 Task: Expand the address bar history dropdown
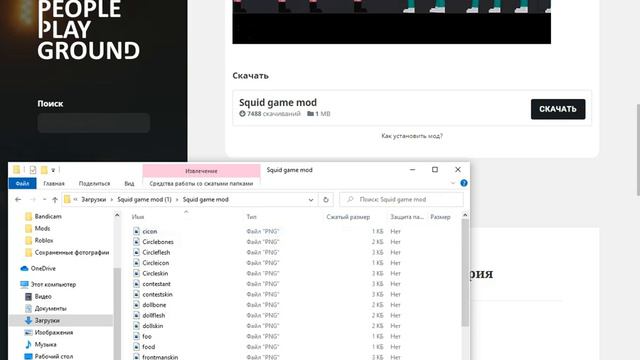point(311,200)
